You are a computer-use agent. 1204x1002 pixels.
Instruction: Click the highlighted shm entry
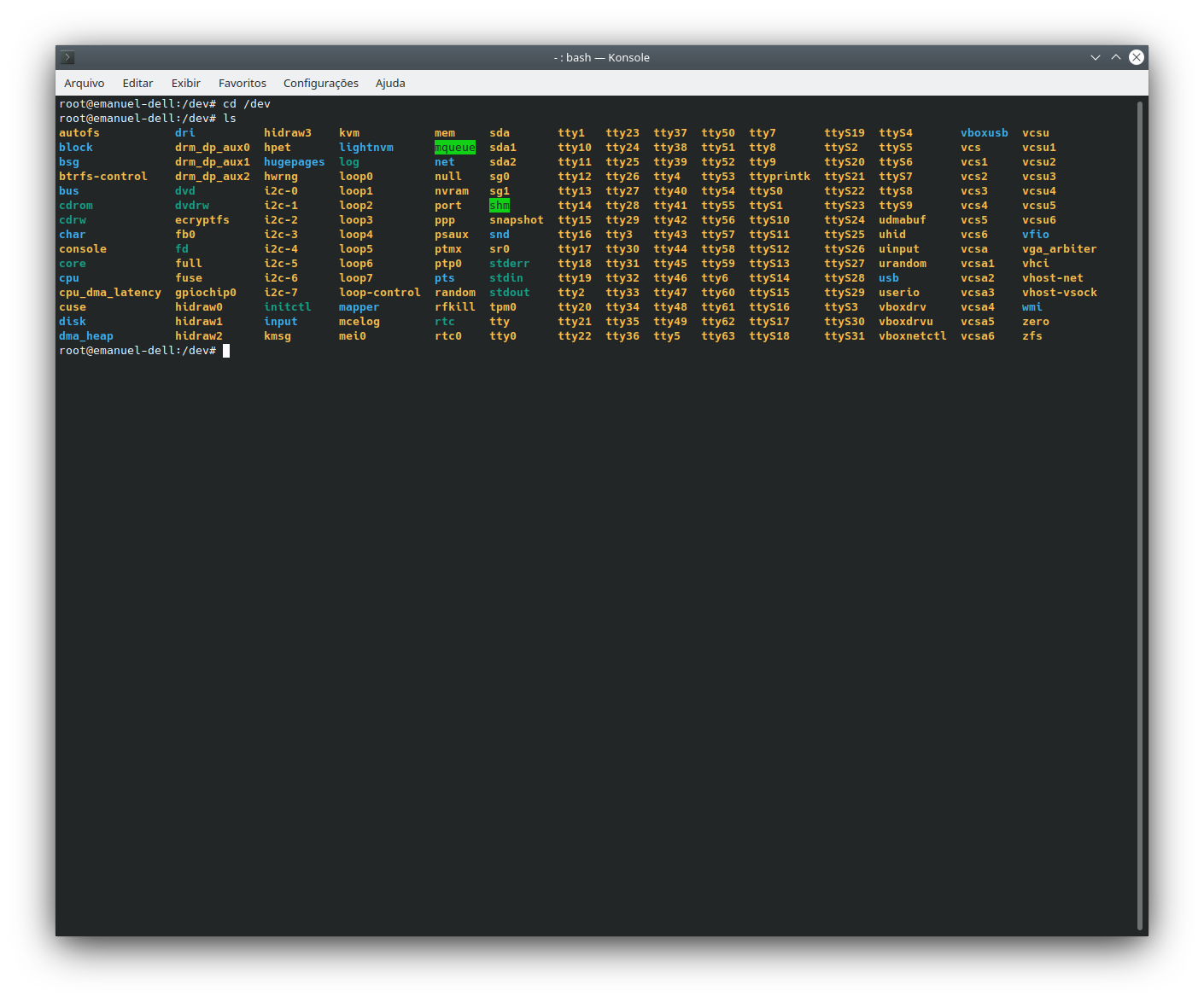tap(500, 206)
